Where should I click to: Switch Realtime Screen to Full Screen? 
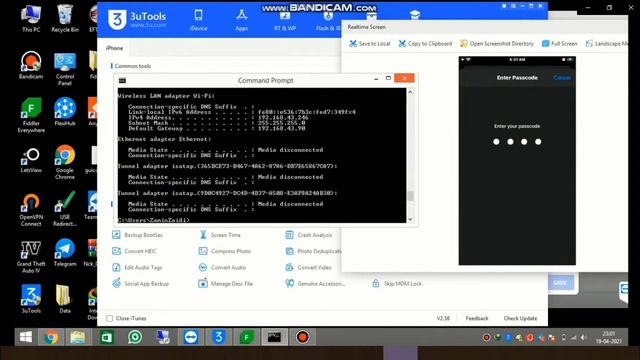[x=559, y=44]
